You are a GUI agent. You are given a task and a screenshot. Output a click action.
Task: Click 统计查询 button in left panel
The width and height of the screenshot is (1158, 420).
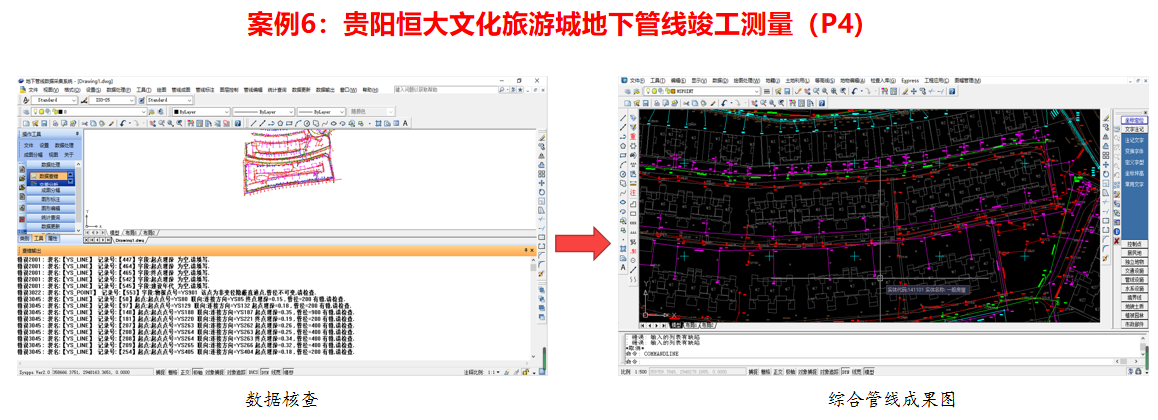[x=51, y=217]
